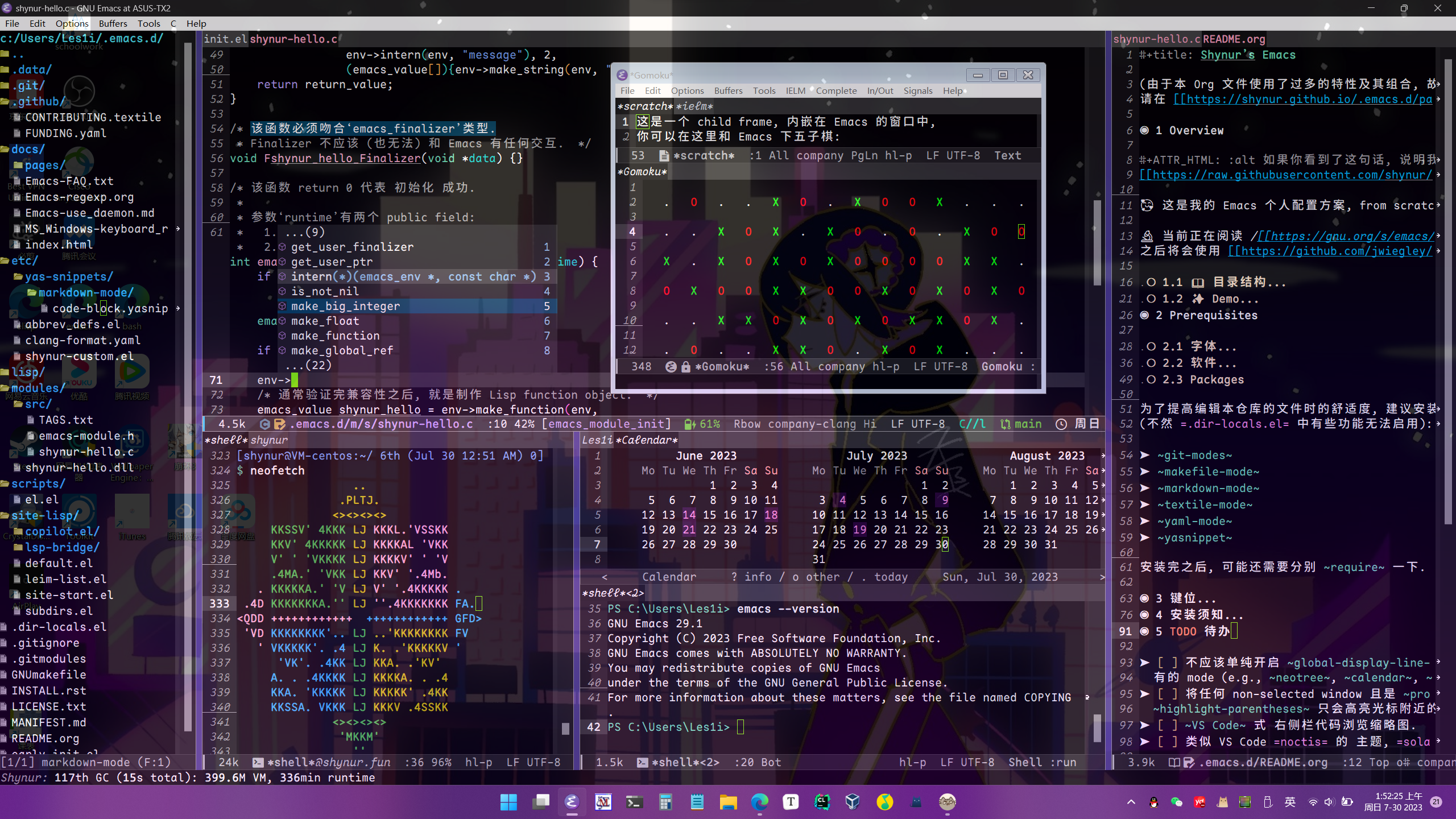Click the file icon in the scratch mode line
Screen dimensions: 1456x819
664,155
